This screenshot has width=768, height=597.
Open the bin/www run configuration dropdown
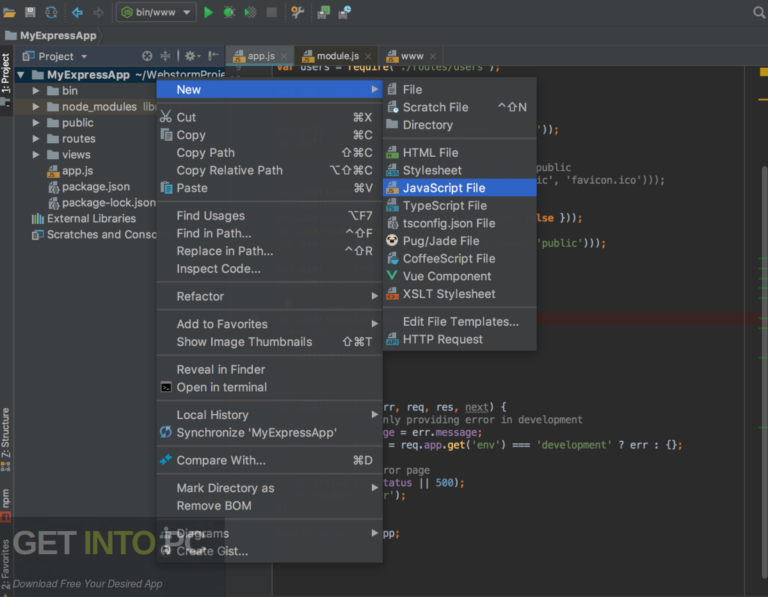click(x=156, y=12)
